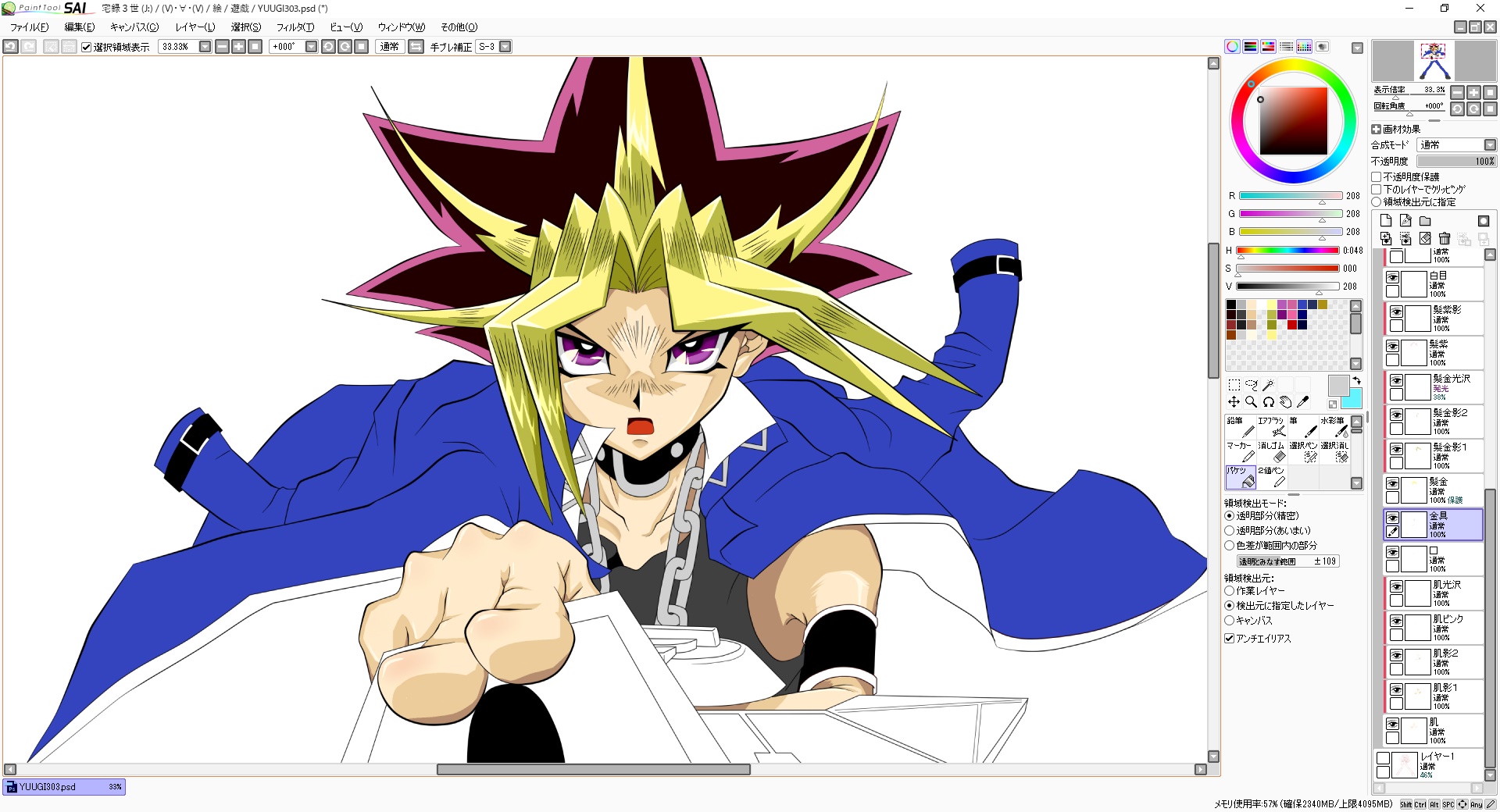1500x812 pixels.
Task: Click the 通常 display mode button
Action: pyautogui.click(x=390, y=47)
